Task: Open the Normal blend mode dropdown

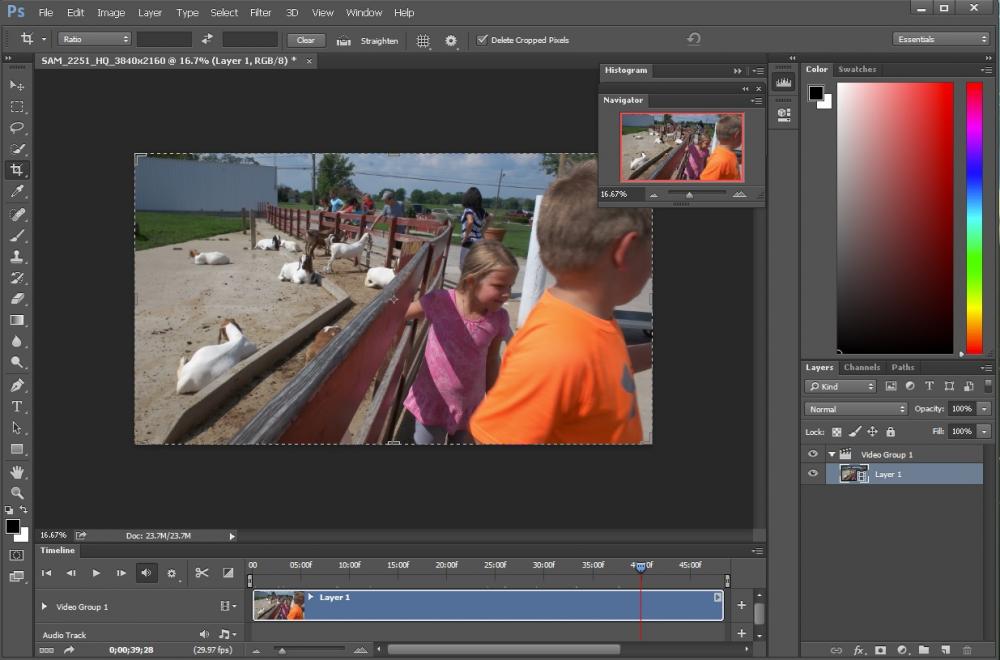Action: (855, 409)
